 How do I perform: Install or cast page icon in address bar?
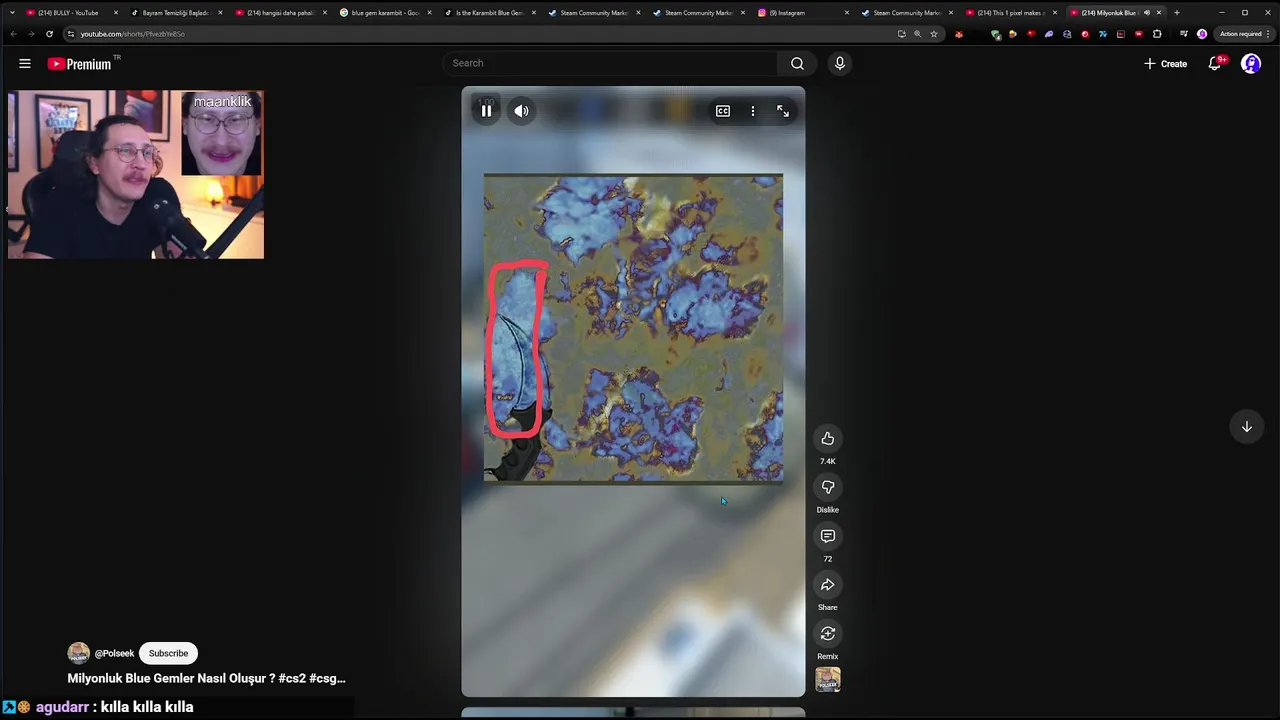901,34
